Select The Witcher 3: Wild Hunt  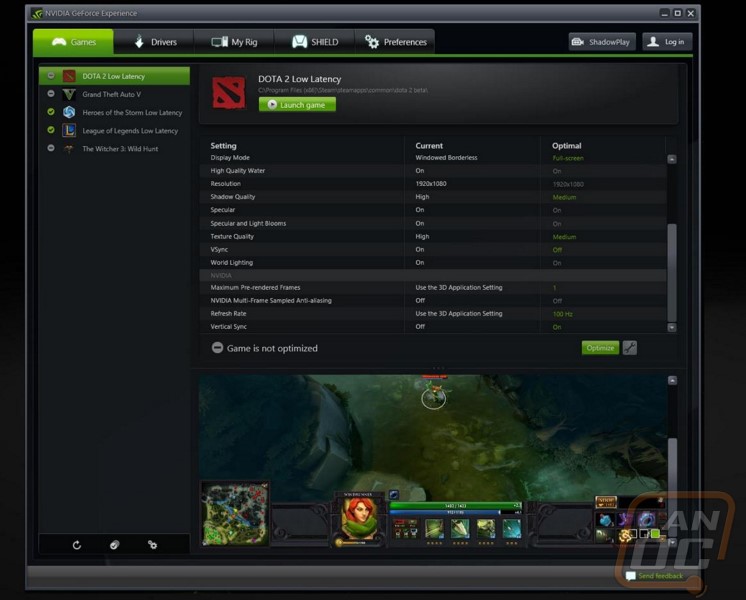coord(114,148)
